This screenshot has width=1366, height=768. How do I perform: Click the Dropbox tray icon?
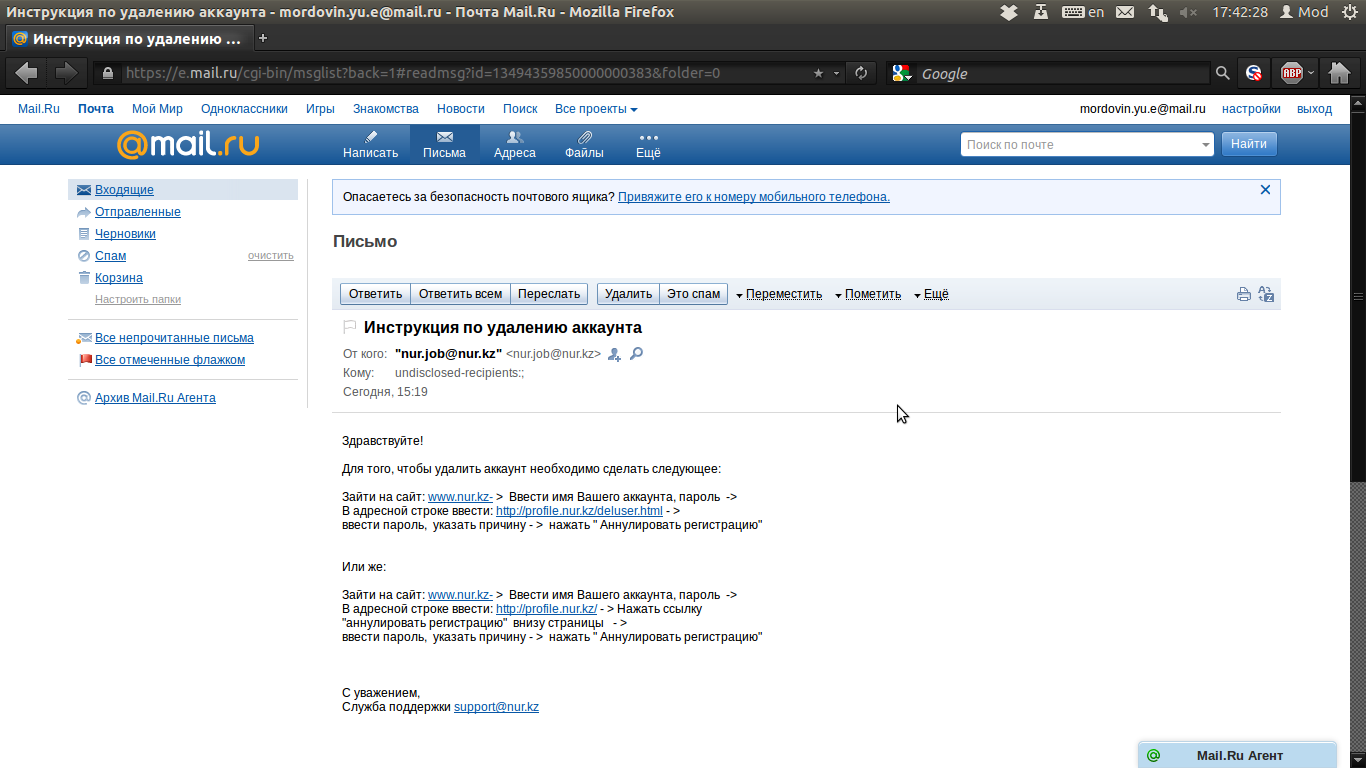click(x=1009, y=12)
